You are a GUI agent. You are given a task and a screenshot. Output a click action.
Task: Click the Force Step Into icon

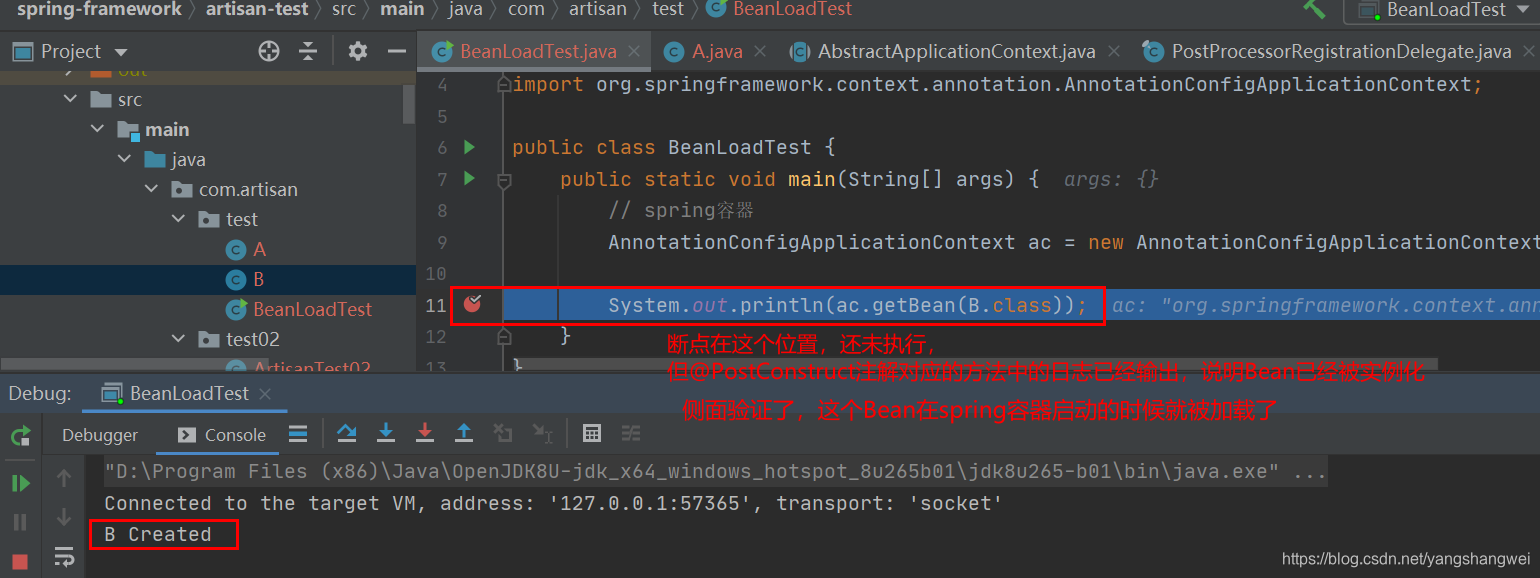pos(425,433)
